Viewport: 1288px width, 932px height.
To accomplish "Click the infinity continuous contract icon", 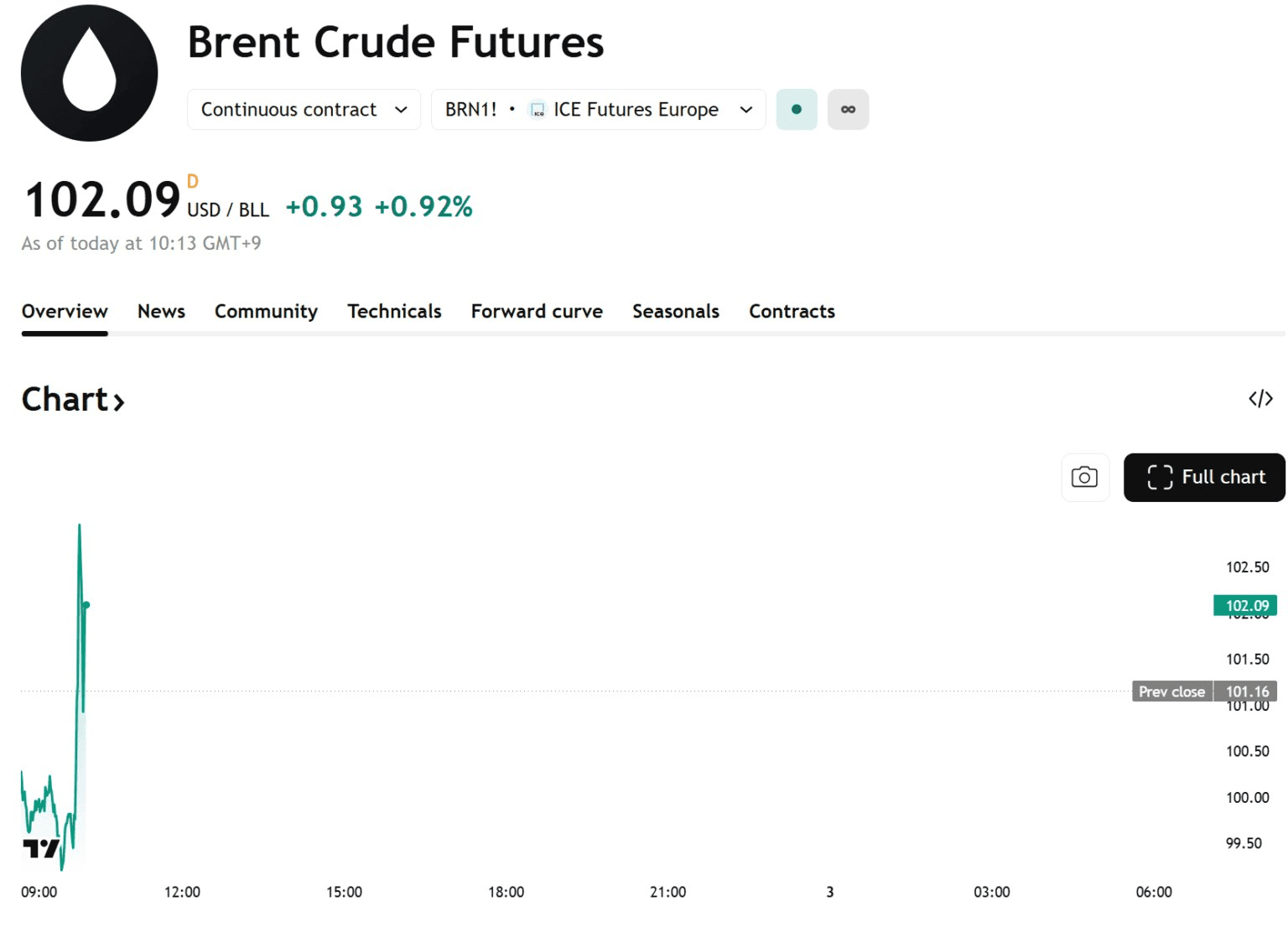I will pyautogui.click(x=848, y=110).
